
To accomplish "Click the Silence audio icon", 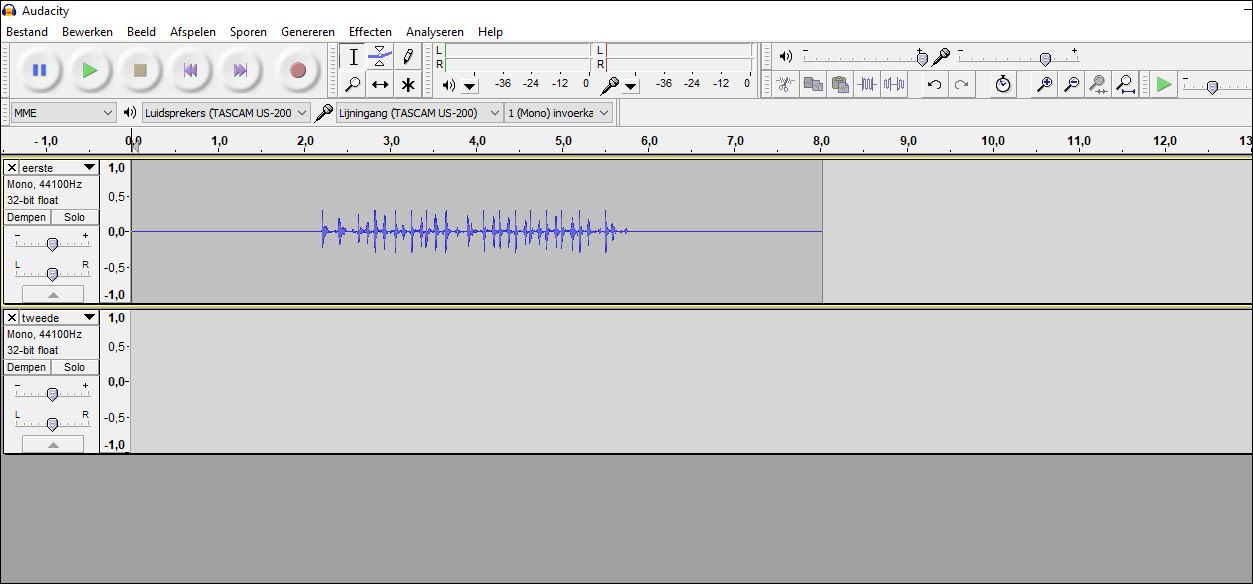I will point(894,84).
